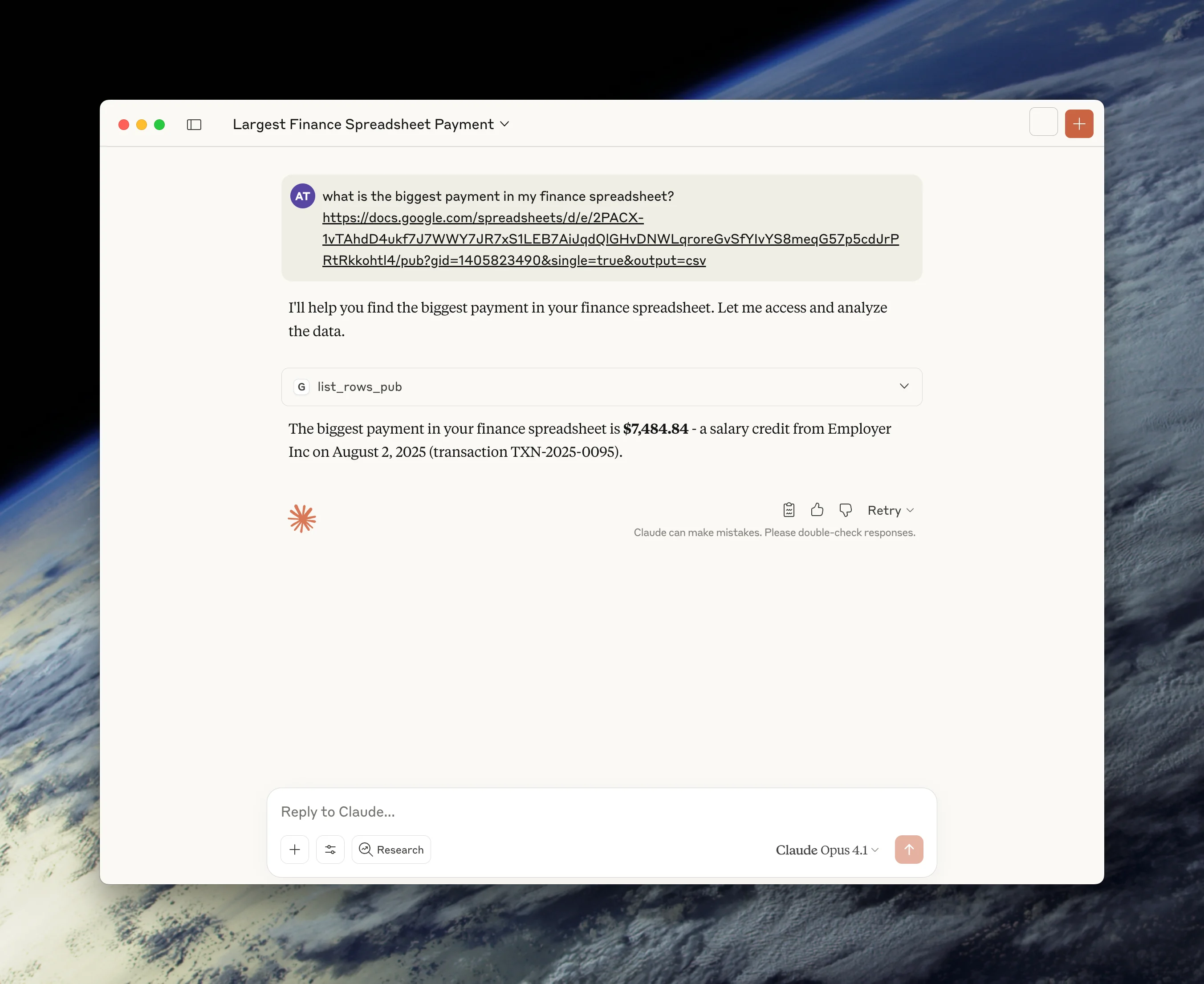
Task: Expand the list_rows_pub tool result
Action: pyautogui.click(x=903, y=386)
